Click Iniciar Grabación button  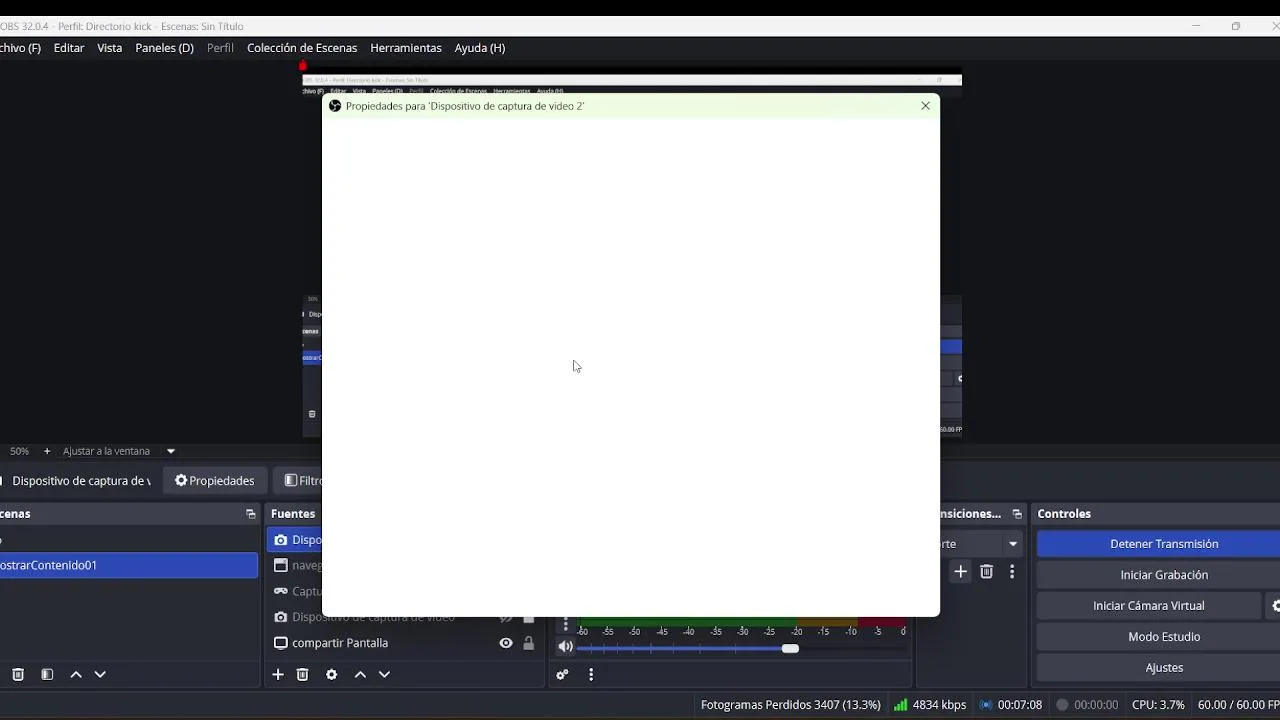pos(1164,575)
